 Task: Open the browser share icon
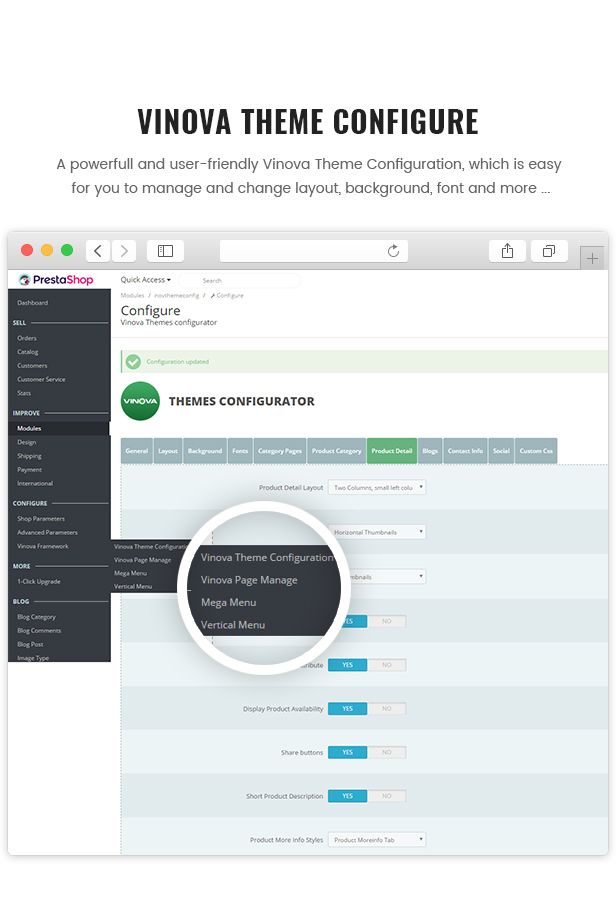(x=507, y=251)
